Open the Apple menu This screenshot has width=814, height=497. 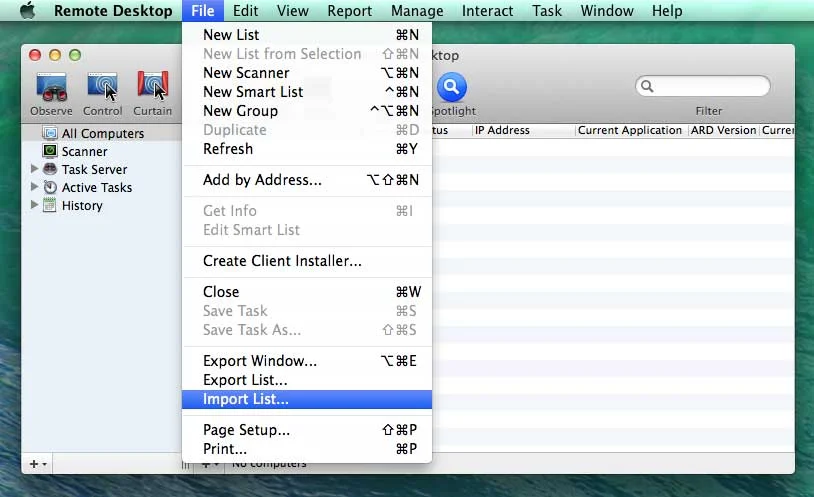tap(27, 11)
